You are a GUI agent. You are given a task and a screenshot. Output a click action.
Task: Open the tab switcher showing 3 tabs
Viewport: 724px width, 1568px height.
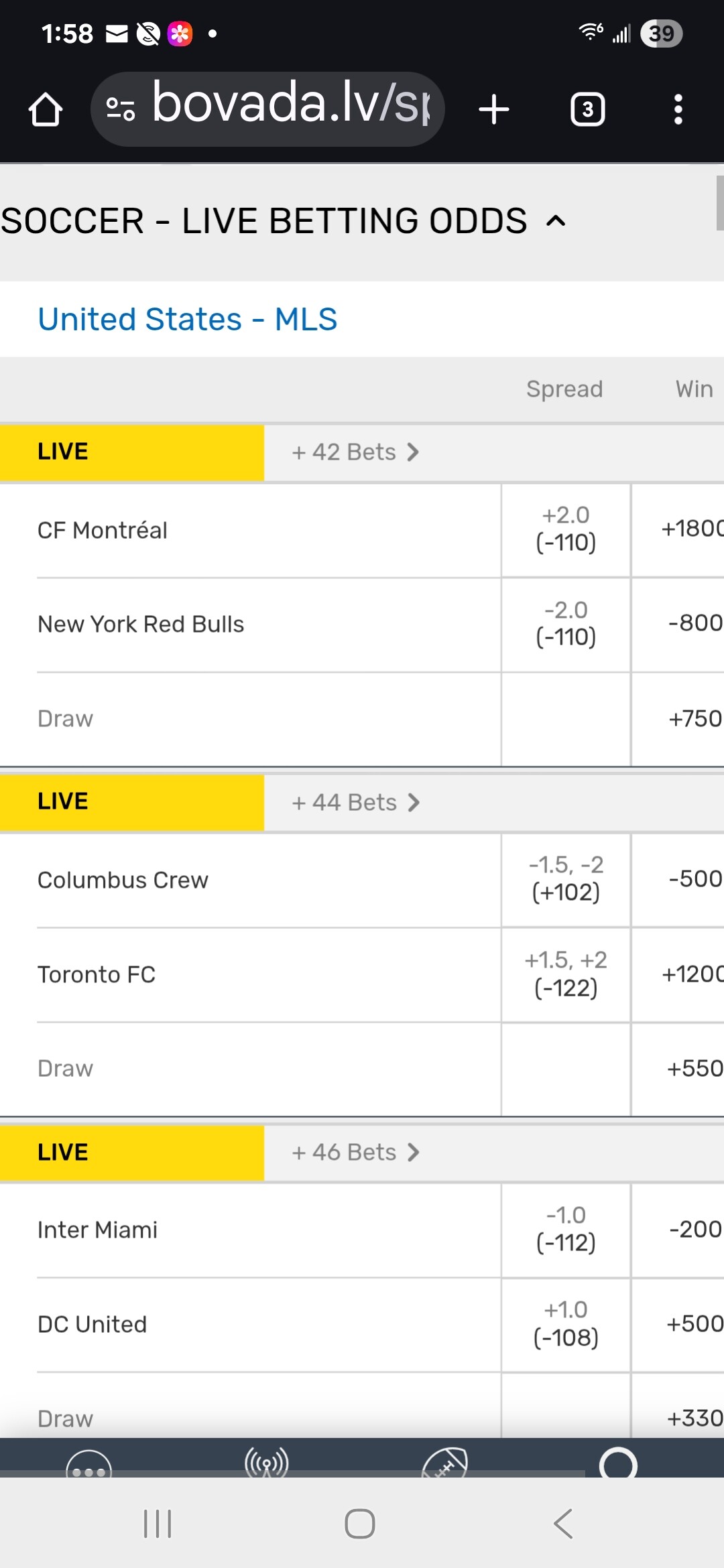point(587,109)
